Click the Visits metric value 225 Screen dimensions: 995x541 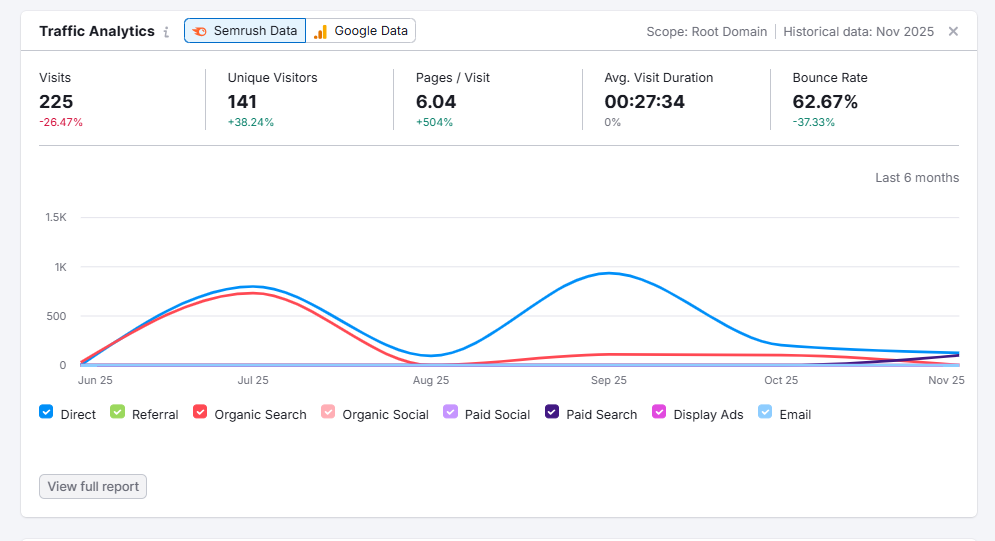tap(56, 101)
